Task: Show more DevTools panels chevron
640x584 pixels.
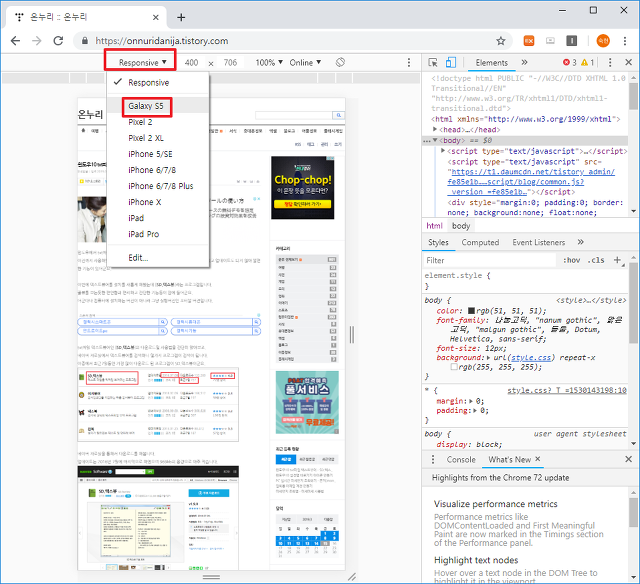Action: (x=524, y=62)
